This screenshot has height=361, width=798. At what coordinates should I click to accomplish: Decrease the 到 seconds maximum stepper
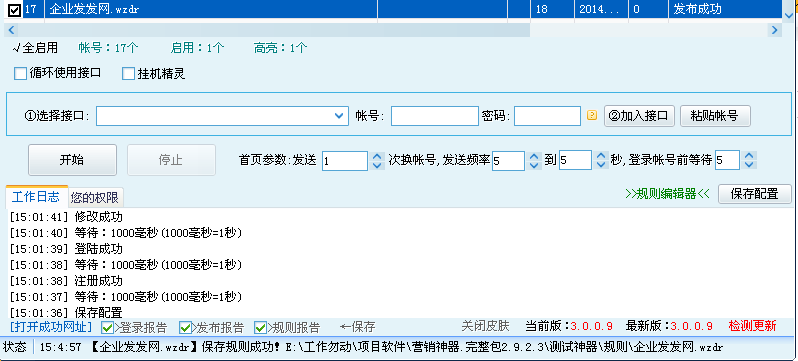601,165
